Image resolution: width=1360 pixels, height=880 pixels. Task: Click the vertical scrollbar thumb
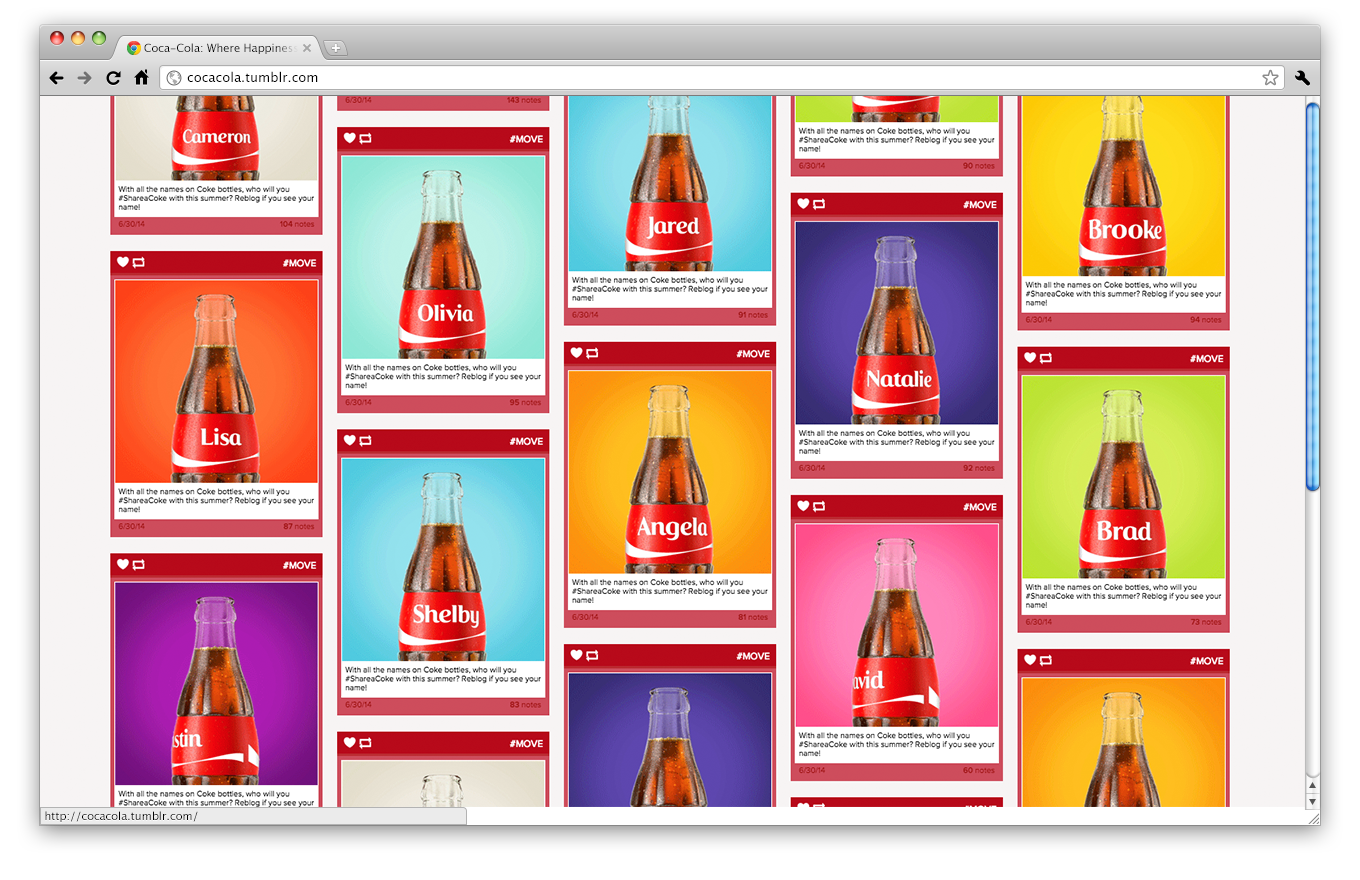(x=1313, y=296)
